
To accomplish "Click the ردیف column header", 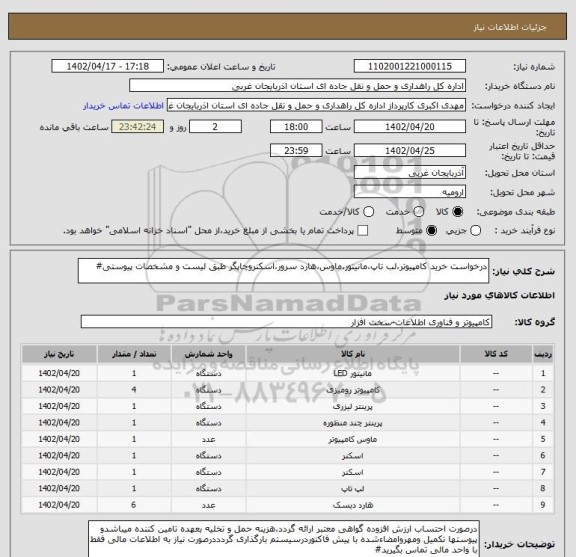I will 543,354.
